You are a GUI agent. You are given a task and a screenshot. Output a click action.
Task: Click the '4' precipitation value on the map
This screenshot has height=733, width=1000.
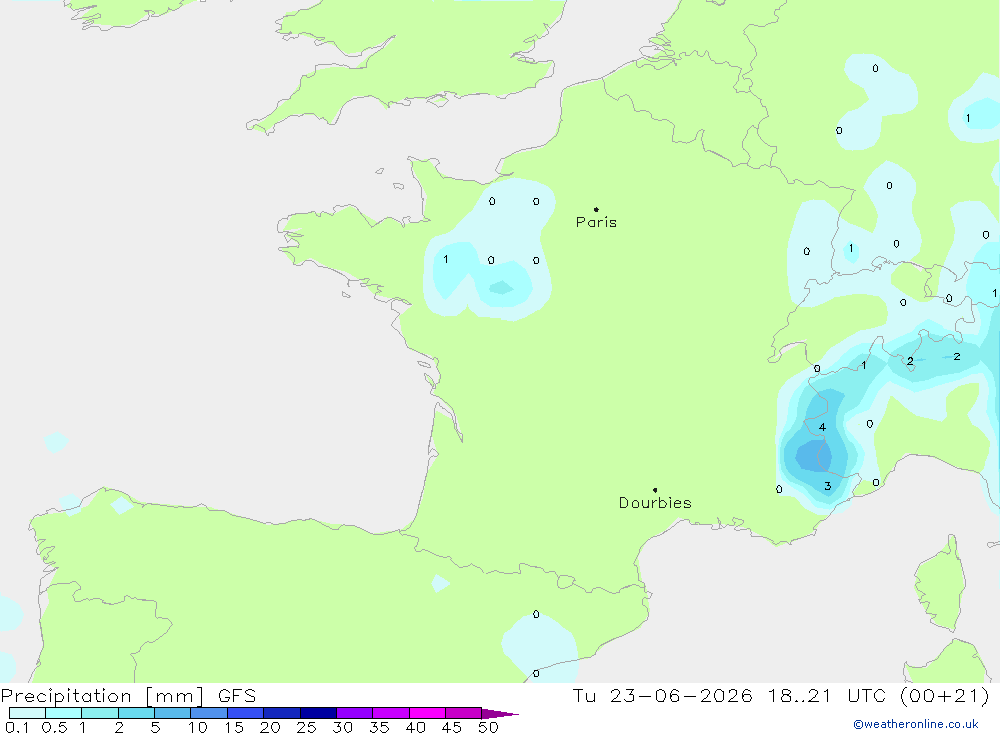click(823, 427)
